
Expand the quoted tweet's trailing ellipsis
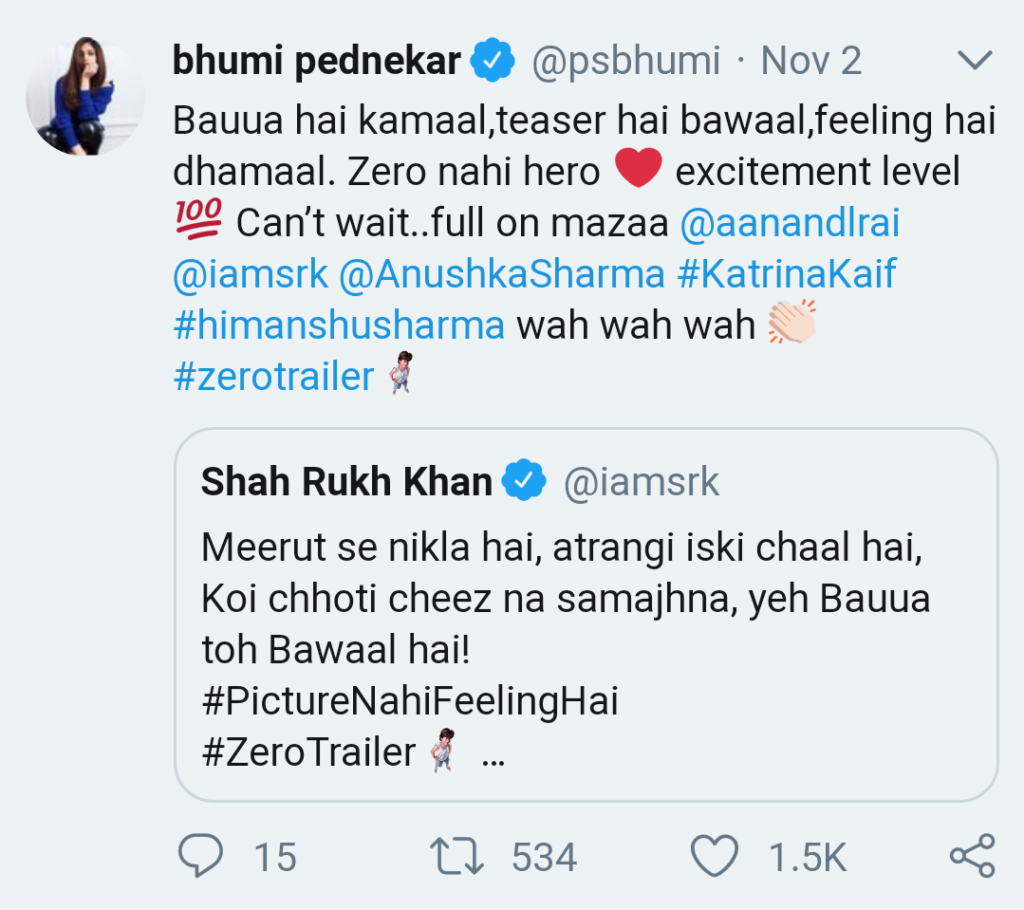(493, 754)
